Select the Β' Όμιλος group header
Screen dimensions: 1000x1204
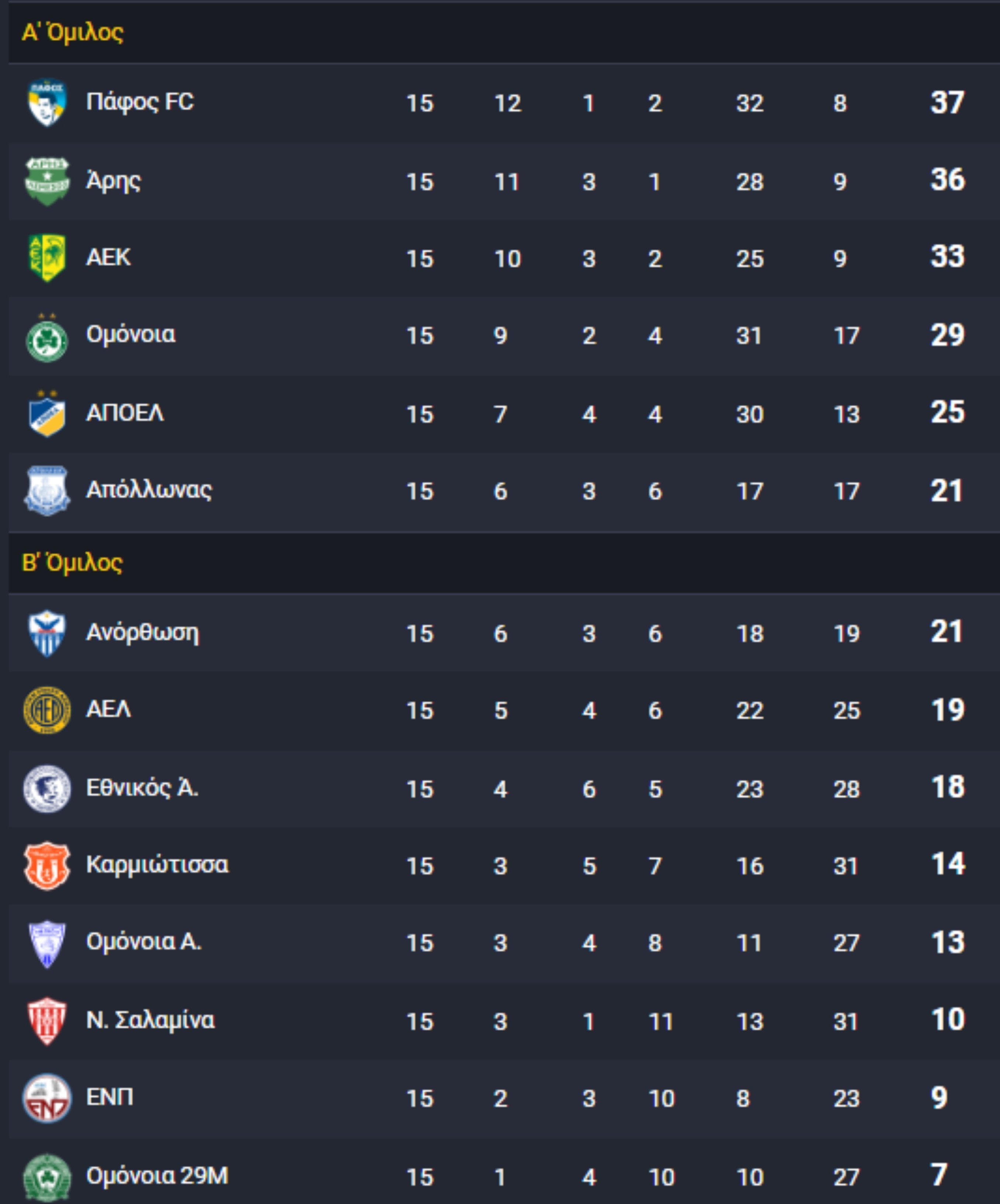(72, 563)
